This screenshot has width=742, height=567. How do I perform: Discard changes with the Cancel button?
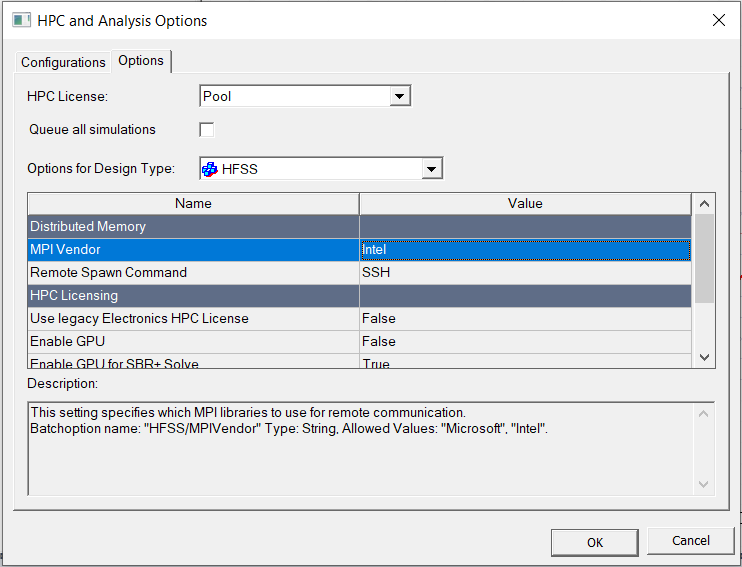click(690, 540)
